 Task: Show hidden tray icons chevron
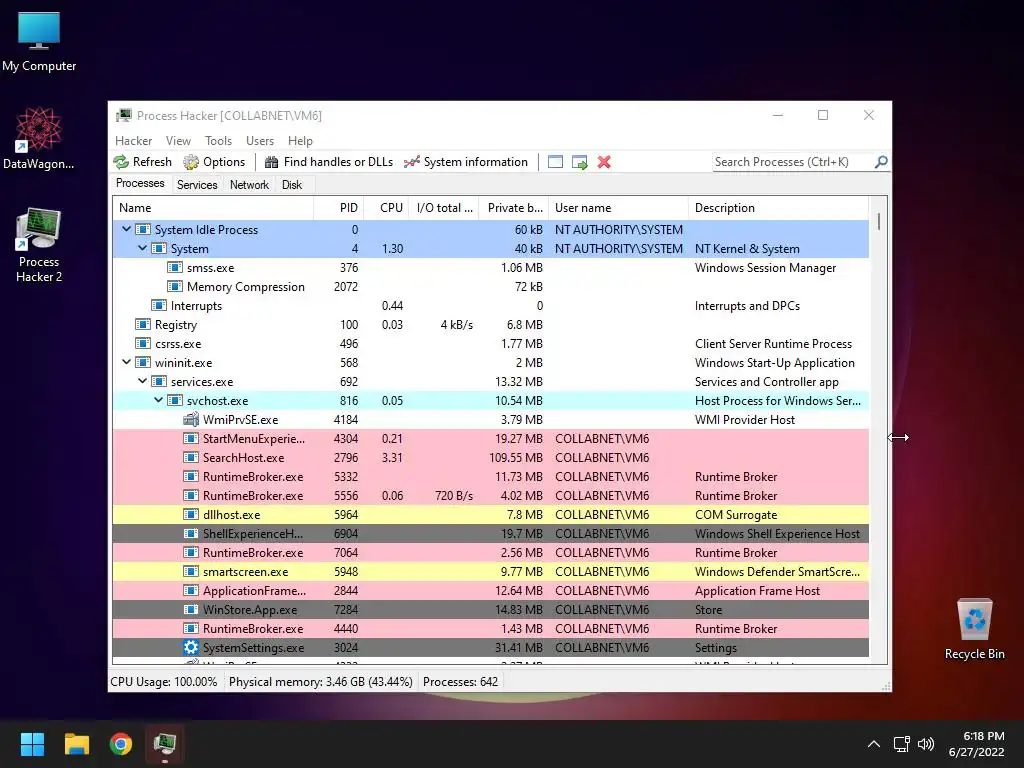874,744
